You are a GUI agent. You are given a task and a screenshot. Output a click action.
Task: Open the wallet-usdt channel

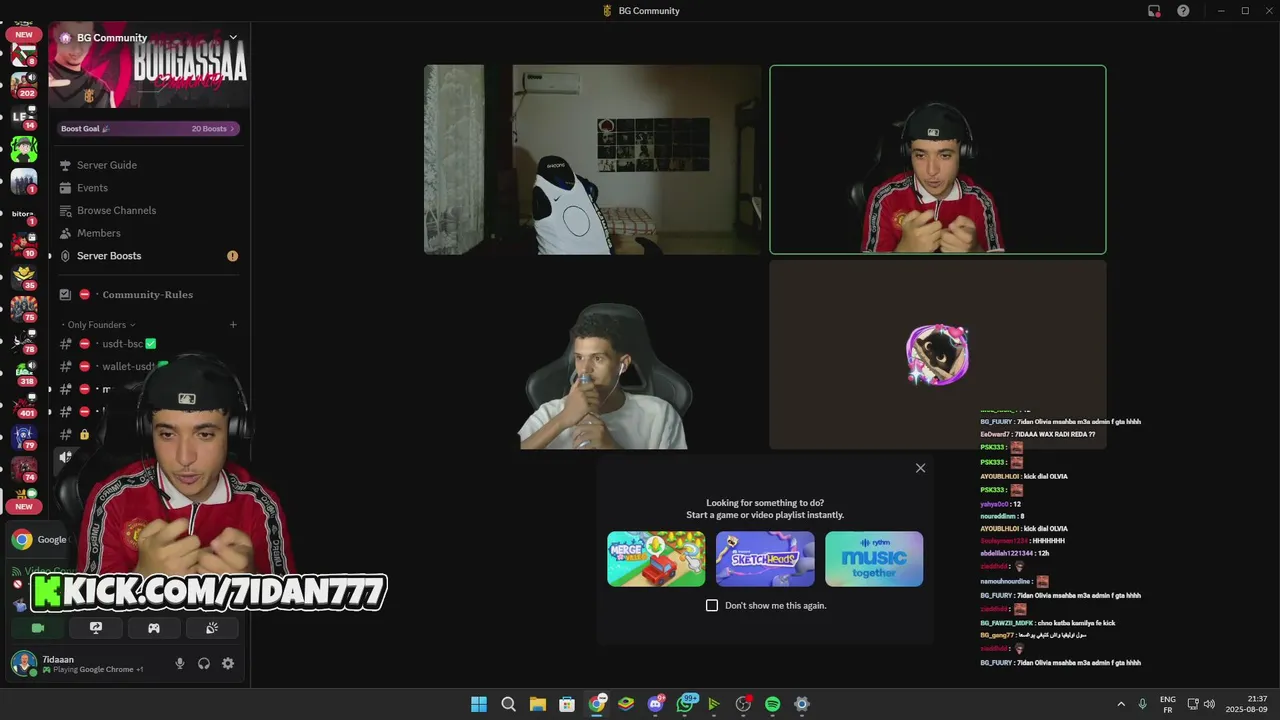pyautogui.click(x=128, y=366)
